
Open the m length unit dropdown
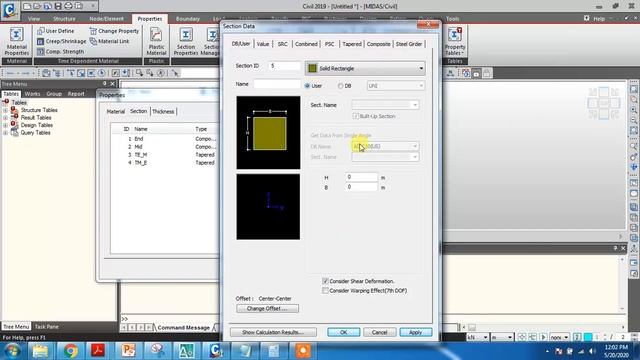(x=502, y=337)
